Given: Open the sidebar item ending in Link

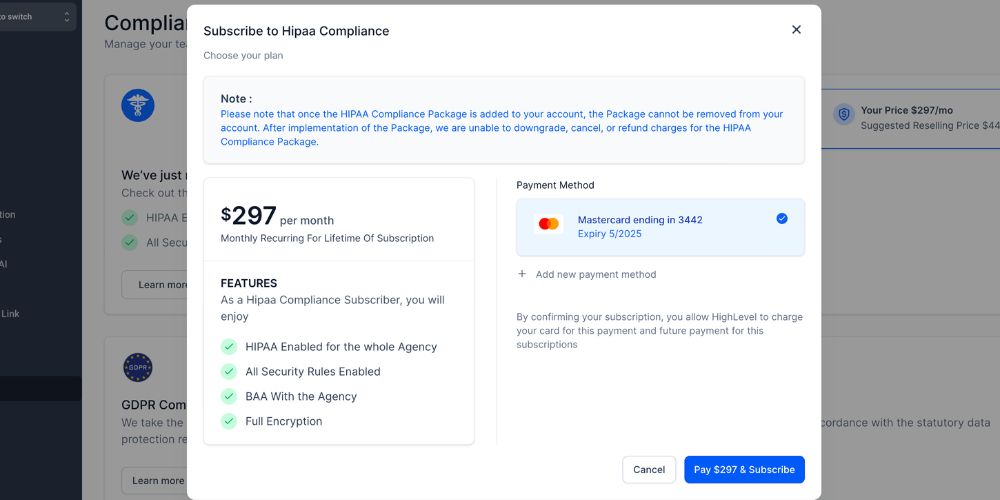Looking at the screenshot, I should [10, 314].
